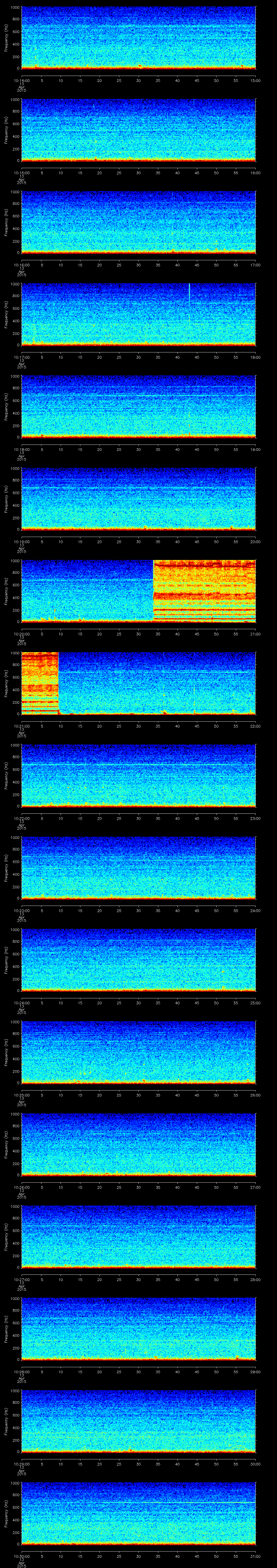Click the 31:00 end time label
Viewport: 277px width, 1568px height.
pyautogui.click(x=256, y=1556)
